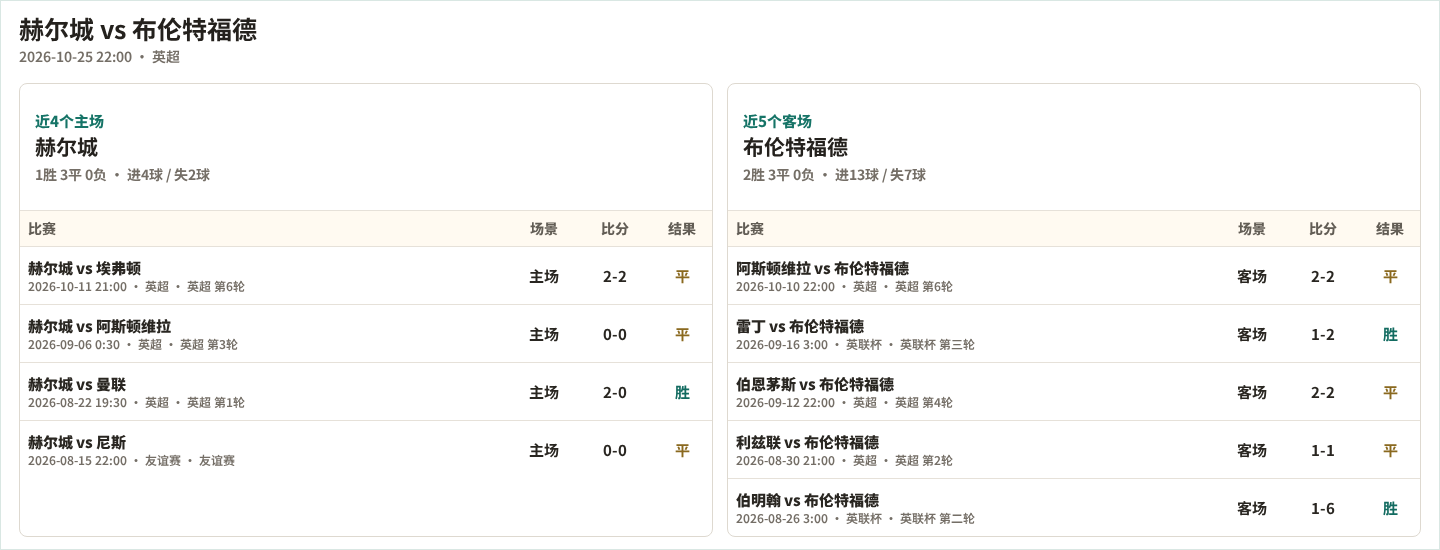
Task: Click the match date 2026-10-25 22:00
Action: 75,57
